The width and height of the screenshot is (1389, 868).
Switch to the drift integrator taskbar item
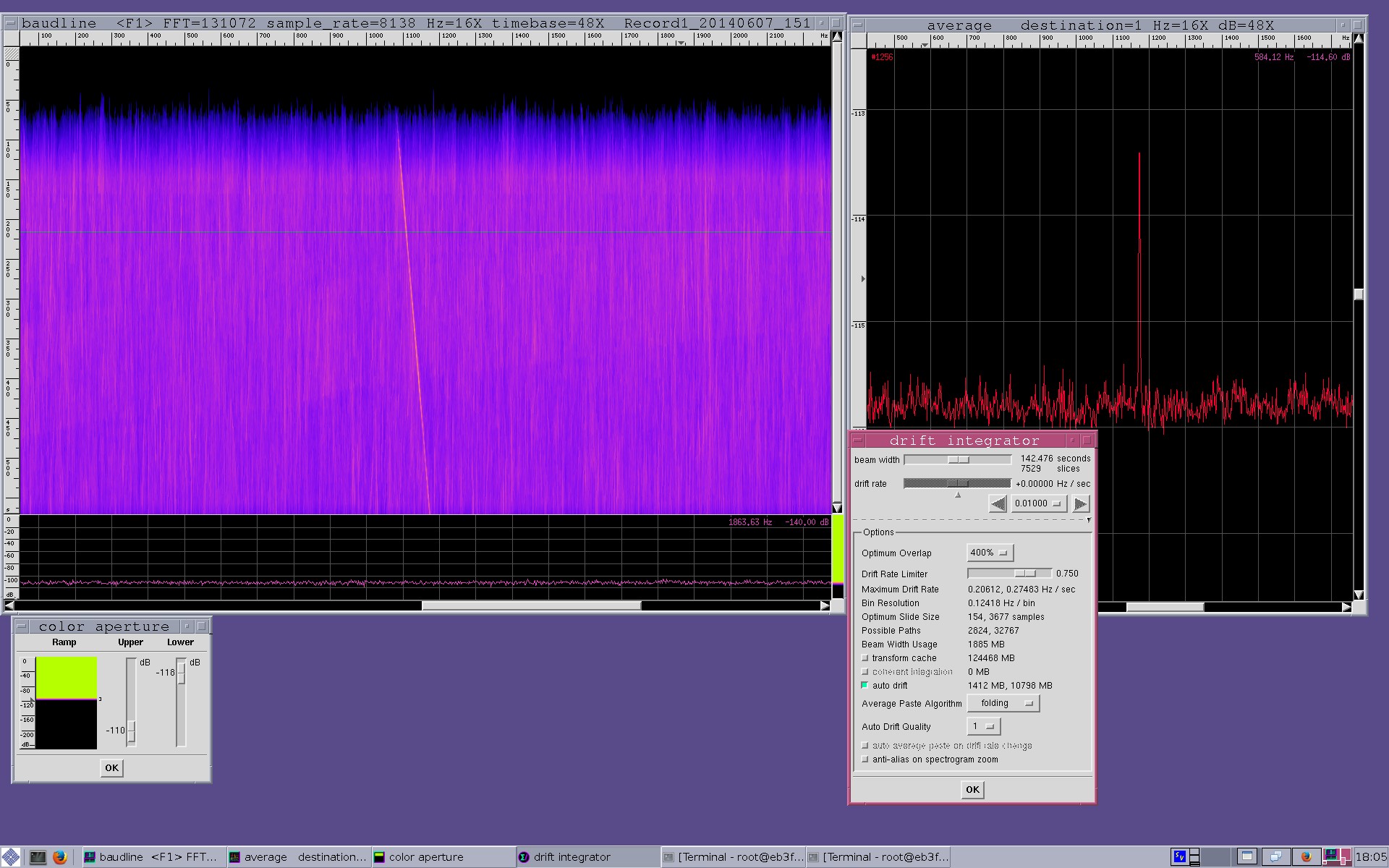[587, 857]
